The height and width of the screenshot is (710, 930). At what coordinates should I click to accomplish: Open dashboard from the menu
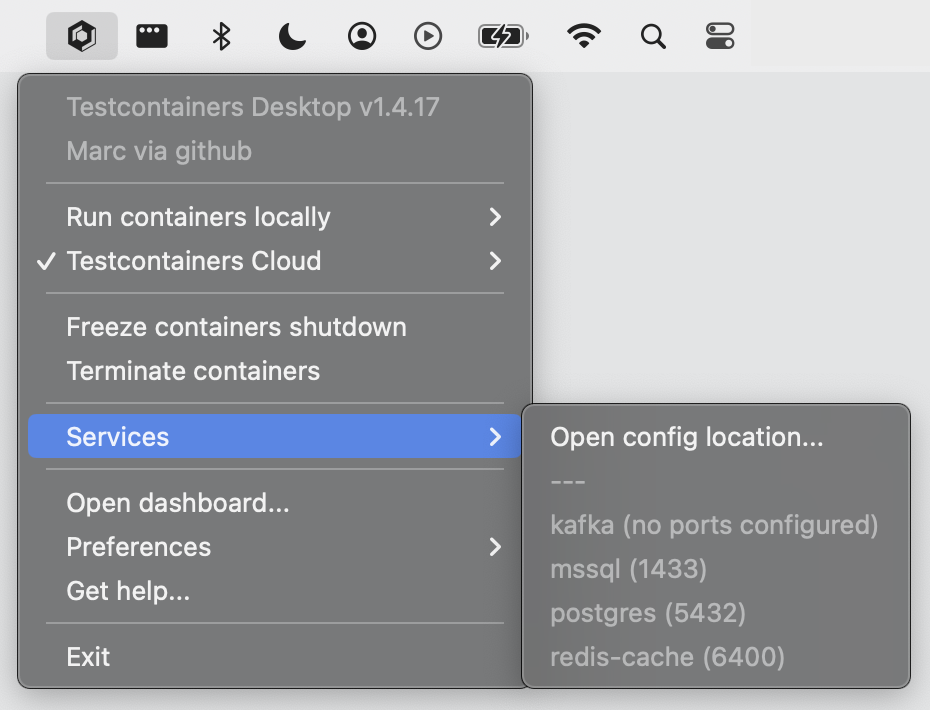pyautogui.click(x=178, y=503)
